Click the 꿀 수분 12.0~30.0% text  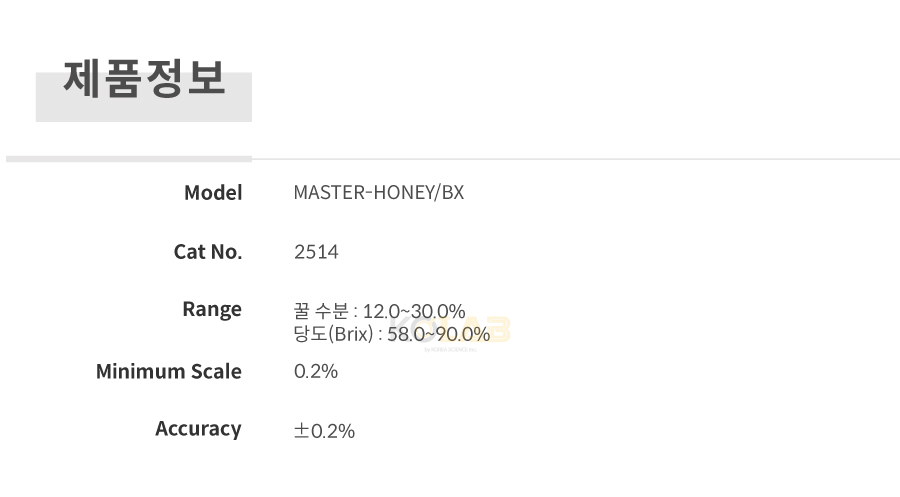click(379, 311)
